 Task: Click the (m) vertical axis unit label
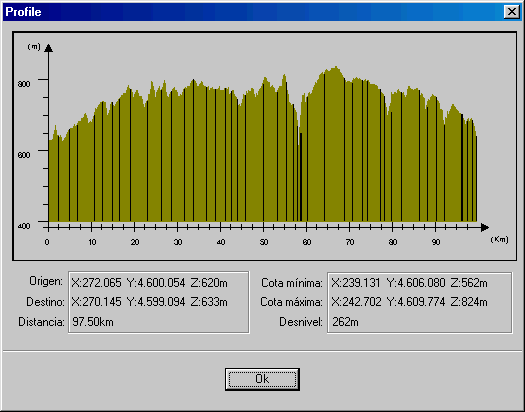coord(34,47)
